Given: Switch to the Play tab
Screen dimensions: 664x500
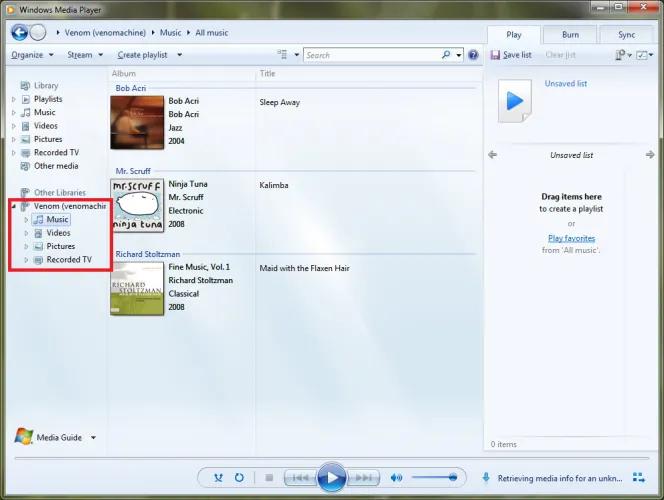Looking at the screenshot, I should [514, 35].
